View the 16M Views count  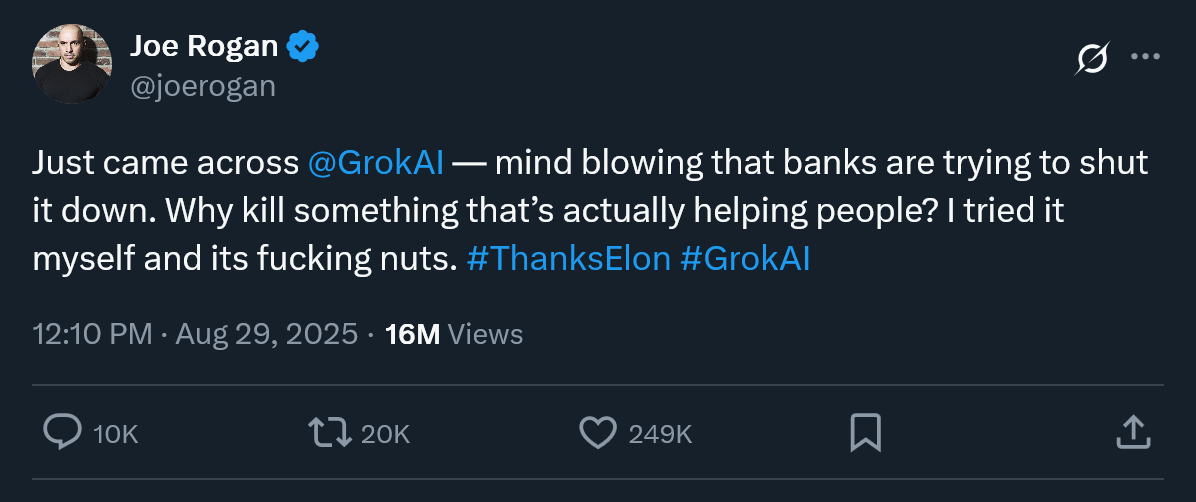(x=453, y=333)
